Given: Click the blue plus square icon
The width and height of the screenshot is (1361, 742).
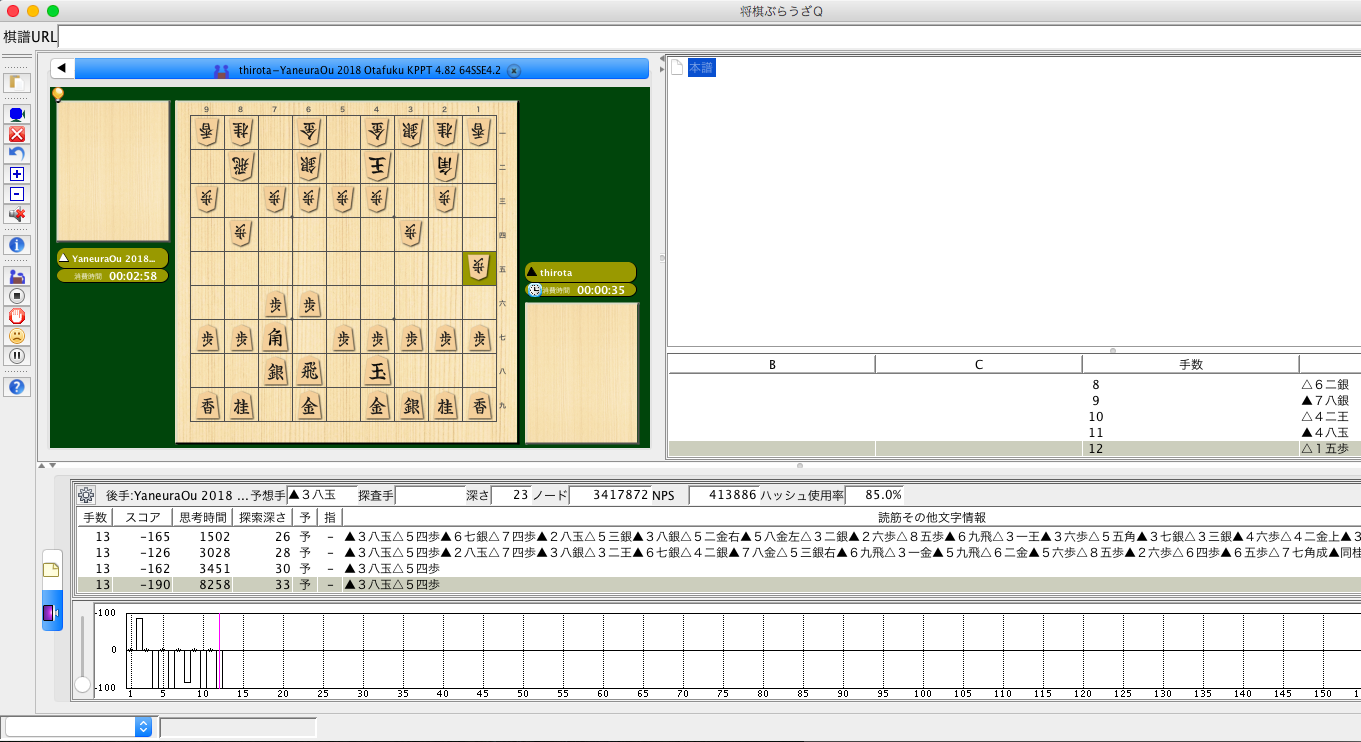Looking at the screenshot, I should click(x=17, y=174).
